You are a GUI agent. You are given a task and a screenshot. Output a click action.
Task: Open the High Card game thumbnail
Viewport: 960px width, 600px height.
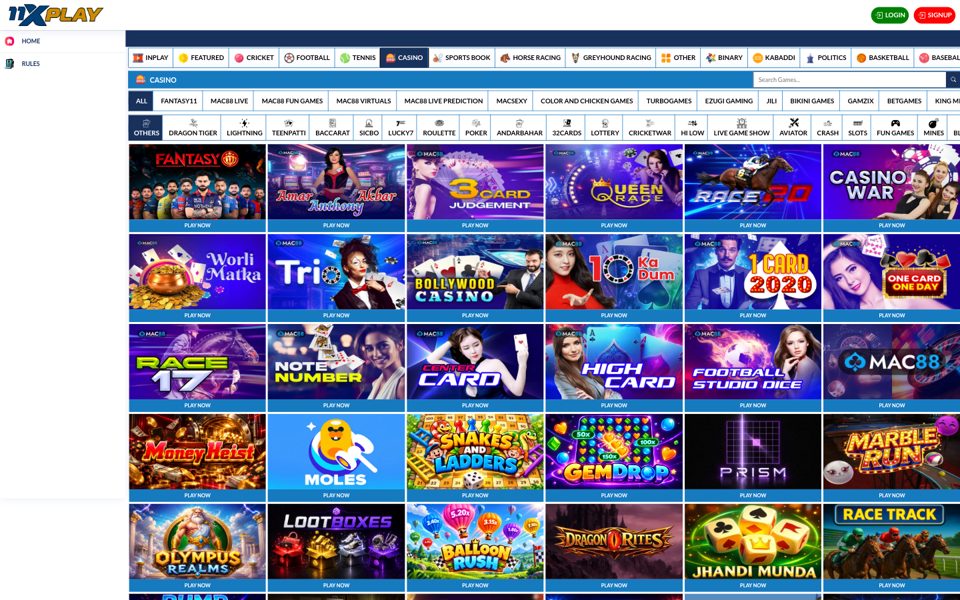tap(614, 362)
